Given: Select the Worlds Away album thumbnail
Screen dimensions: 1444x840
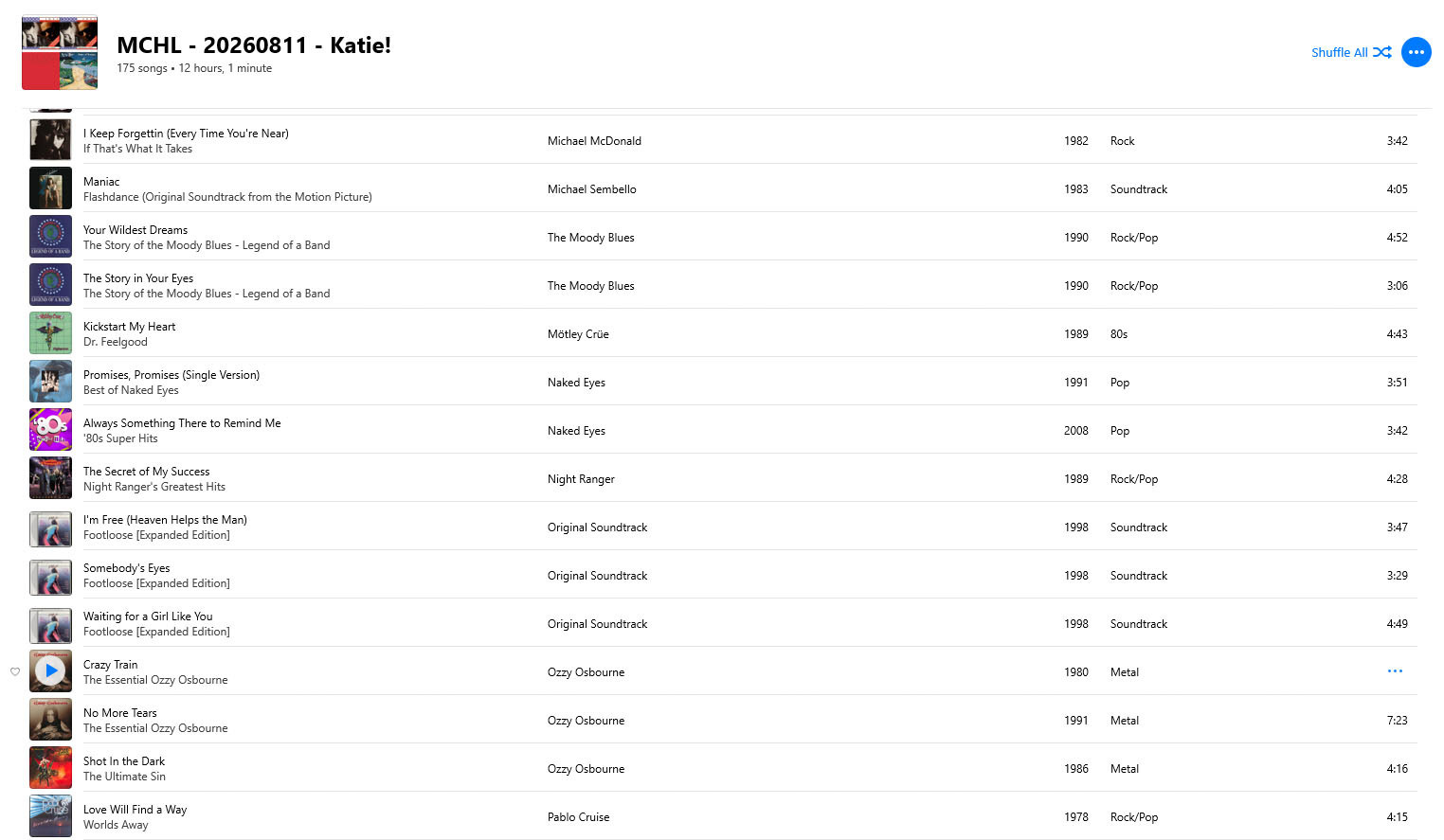Looking at the screenshot, I should tap(50, 816).
